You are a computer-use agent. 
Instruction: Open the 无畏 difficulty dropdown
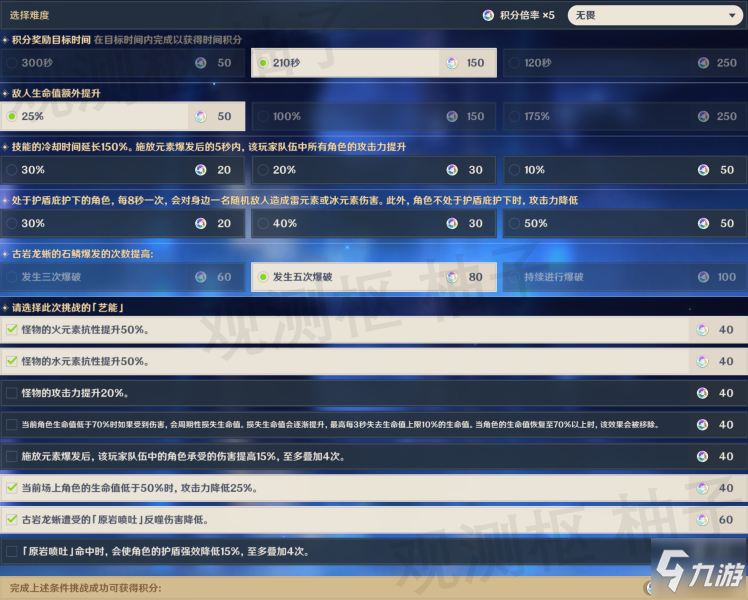(655, 15)
